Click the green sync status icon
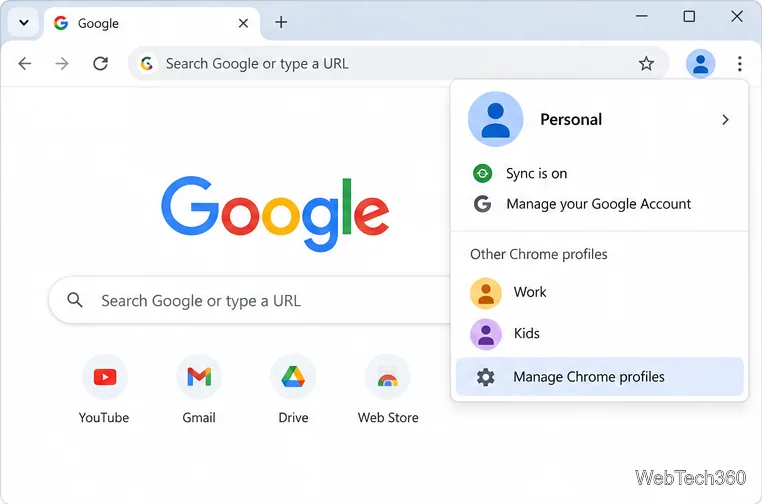The width and height of the screenshot is (762, 504). (x=482, y=173)
